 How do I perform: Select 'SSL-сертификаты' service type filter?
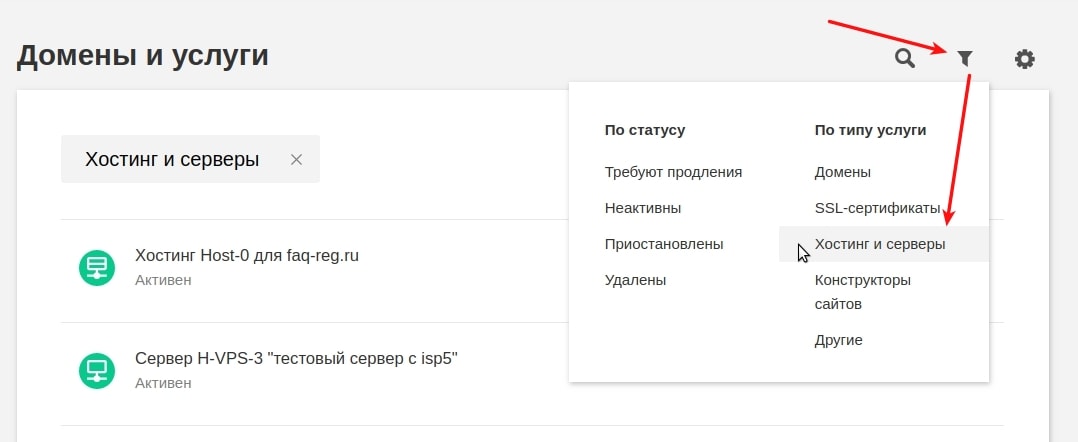point(877,208)
